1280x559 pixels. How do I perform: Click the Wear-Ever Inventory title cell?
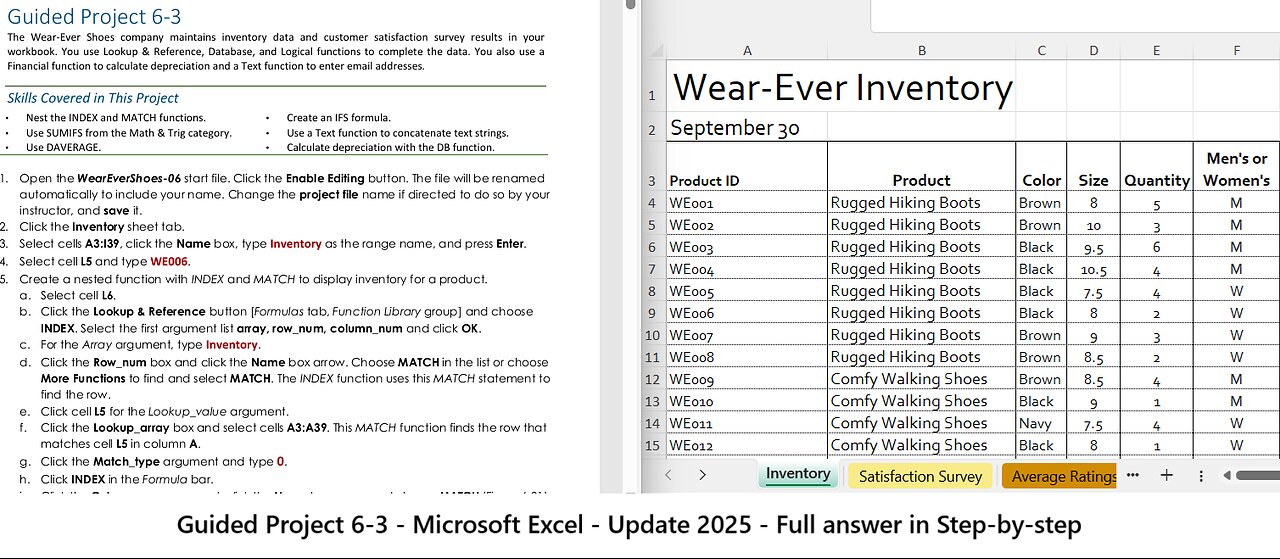pyautogui.click(x=841, y=89)
